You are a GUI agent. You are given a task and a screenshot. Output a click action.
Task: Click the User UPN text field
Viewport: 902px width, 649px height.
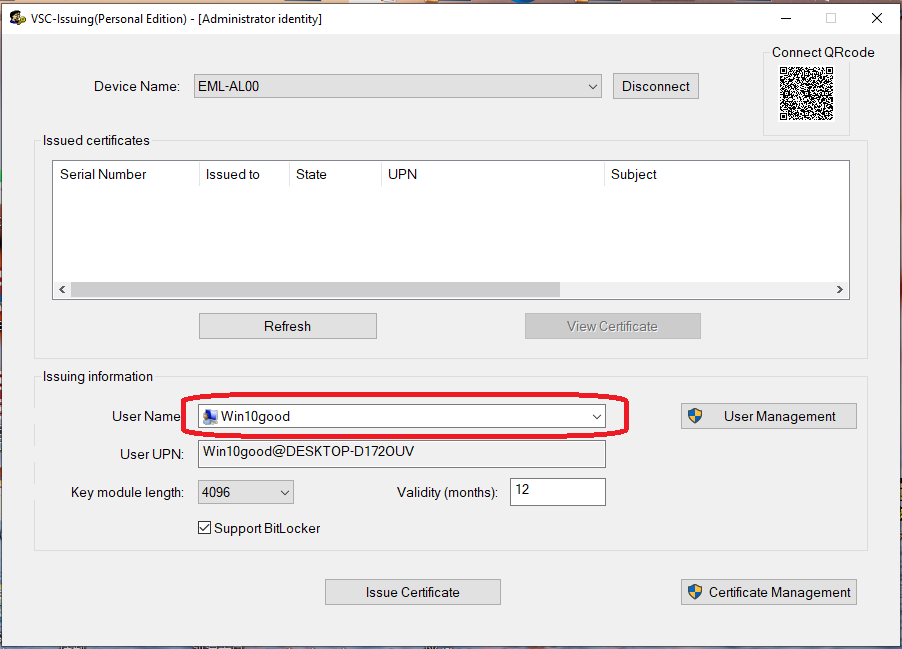coord(401,454)
